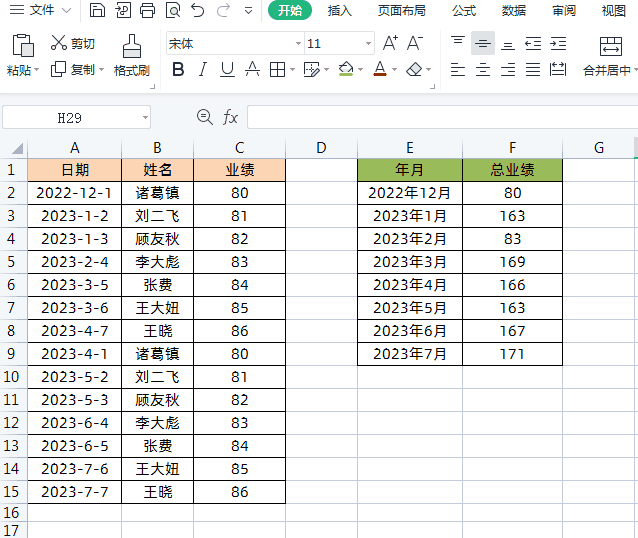Screen dimensions: 638x538
Task: Switch to the 视图 tab
Action: click(x=614, y=10)
